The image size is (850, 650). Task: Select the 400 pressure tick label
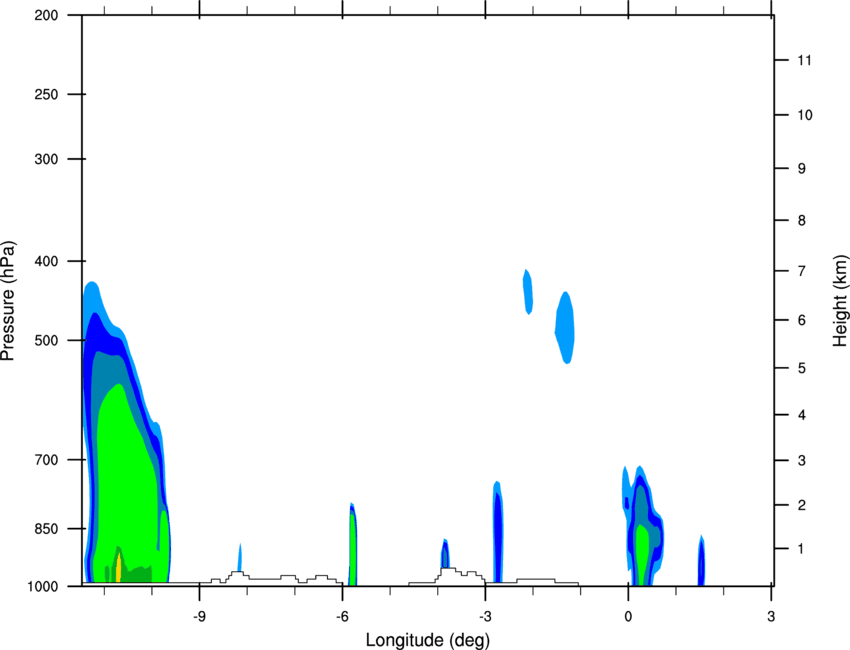pos(46,261)
